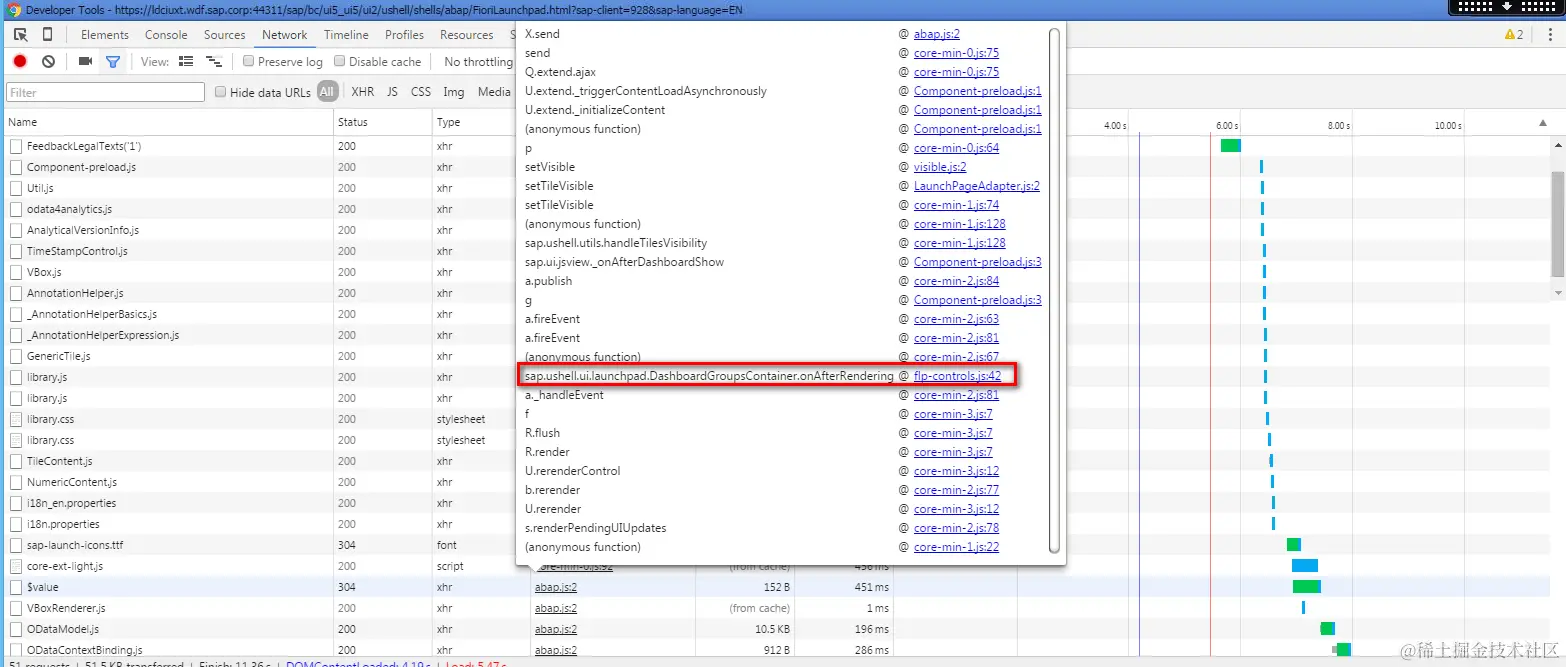The height and width of the screenshot is (667, 1566).
Task: Click the file icon for sap-launch-icons.ttf
Action: 16,545
